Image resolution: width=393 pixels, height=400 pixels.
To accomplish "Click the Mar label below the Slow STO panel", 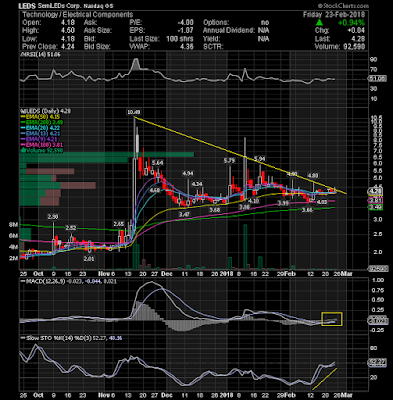I will tap(348, 395).
